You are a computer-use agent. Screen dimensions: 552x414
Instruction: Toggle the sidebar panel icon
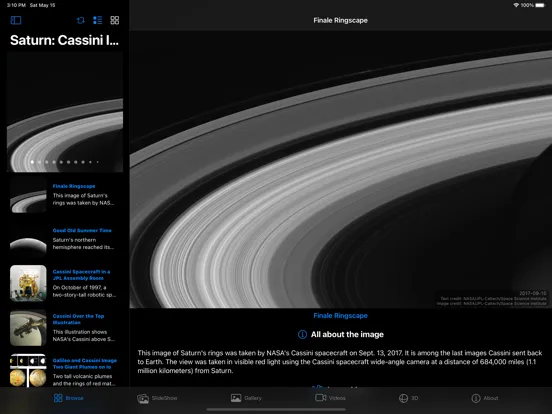coord(16,20)
